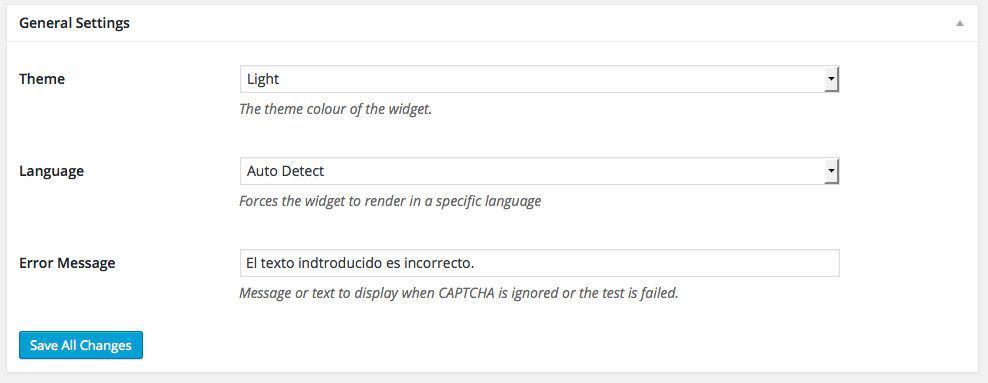Image resolution: width=988 pixels, height=383 pixels.
Task: Click the Language dropdown arrow button
Action: click(832, 171)
